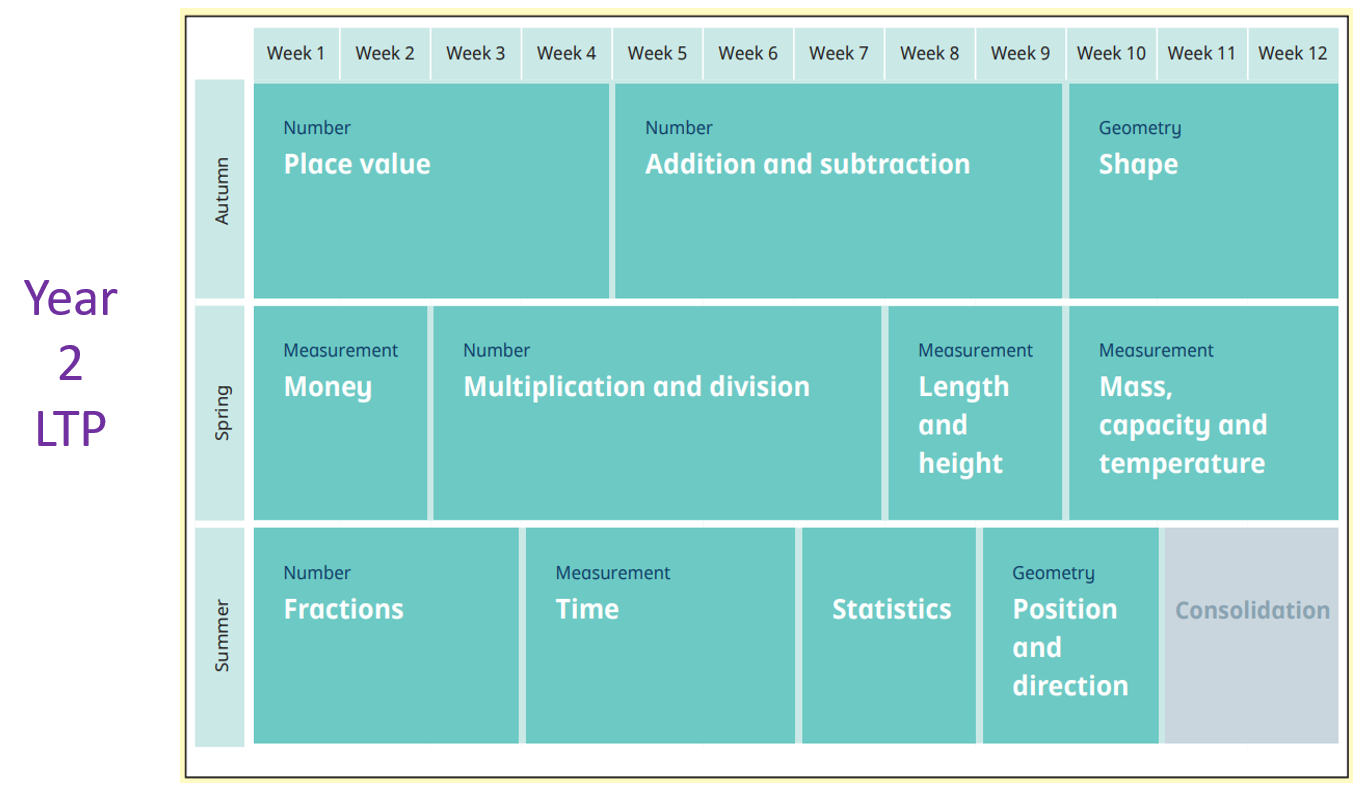Image resolution: width=1370 pixels, height=793 pixels.
Task: Open the Geometry Shape block
Action: pos(1203,190)
